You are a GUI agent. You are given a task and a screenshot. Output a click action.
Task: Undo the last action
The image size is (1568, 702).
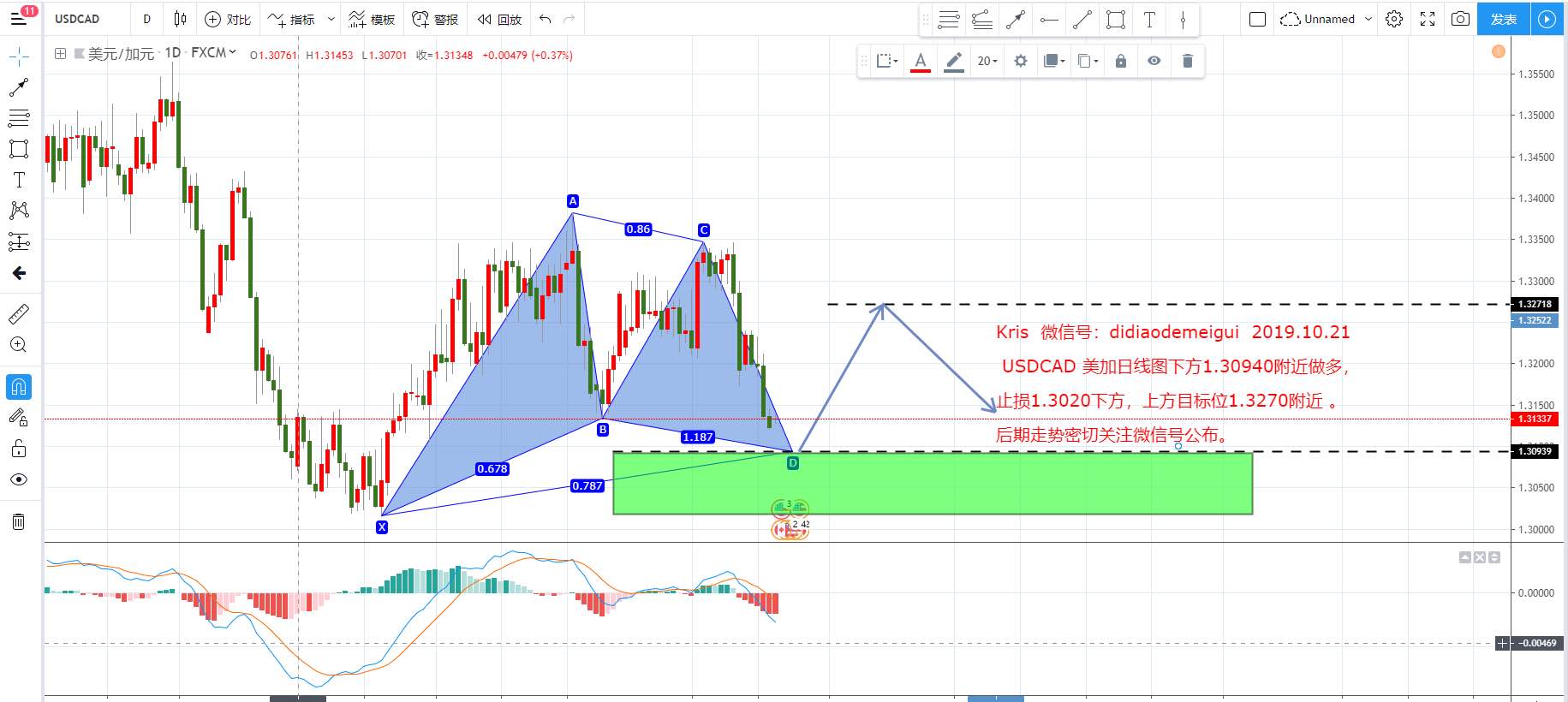click(x=546, y=19)
